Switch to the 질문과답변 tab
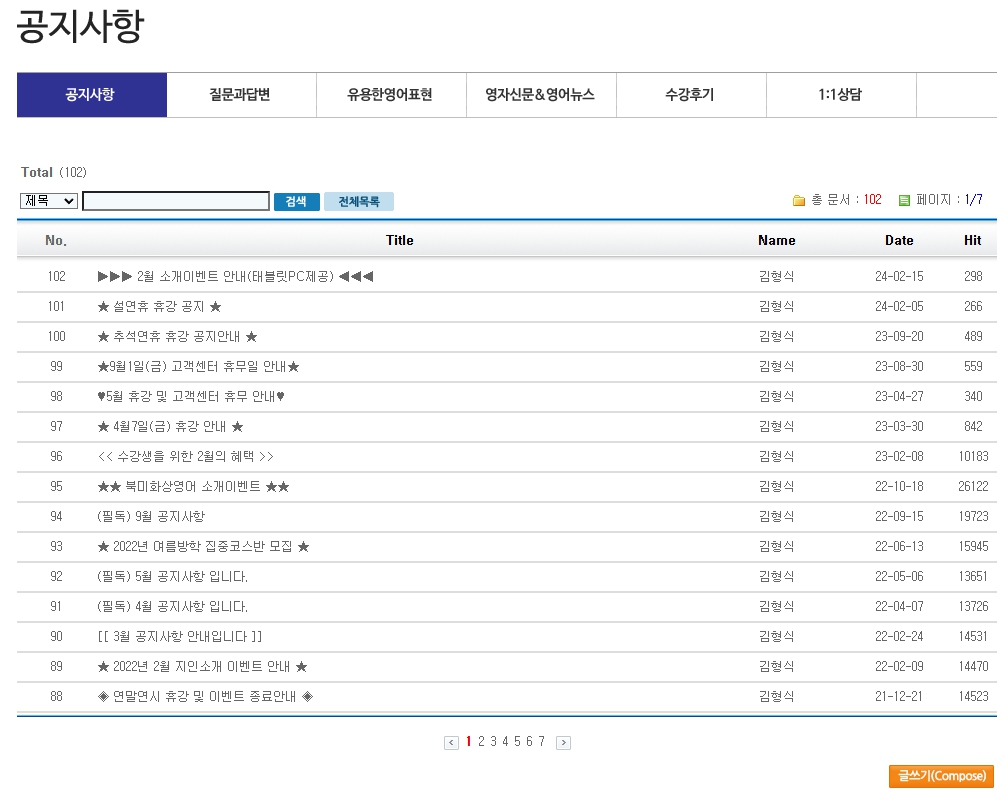This screenshot has width=1004, height=795. (241, 95)
